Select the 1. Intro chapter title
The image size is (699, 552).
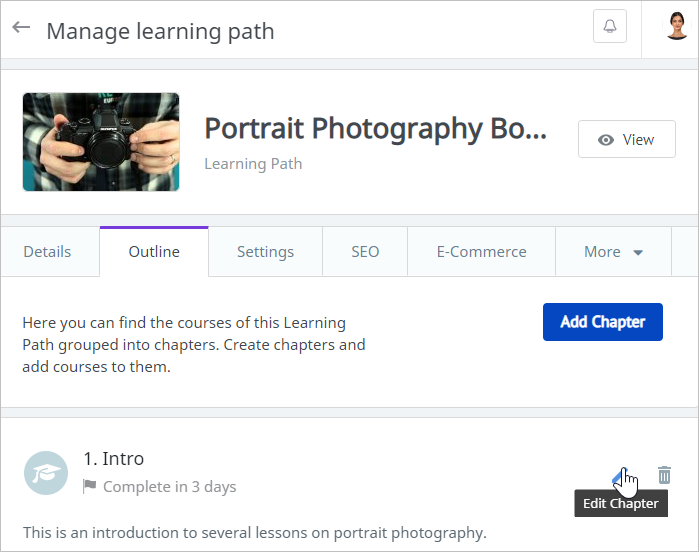[x=114, y=459]
